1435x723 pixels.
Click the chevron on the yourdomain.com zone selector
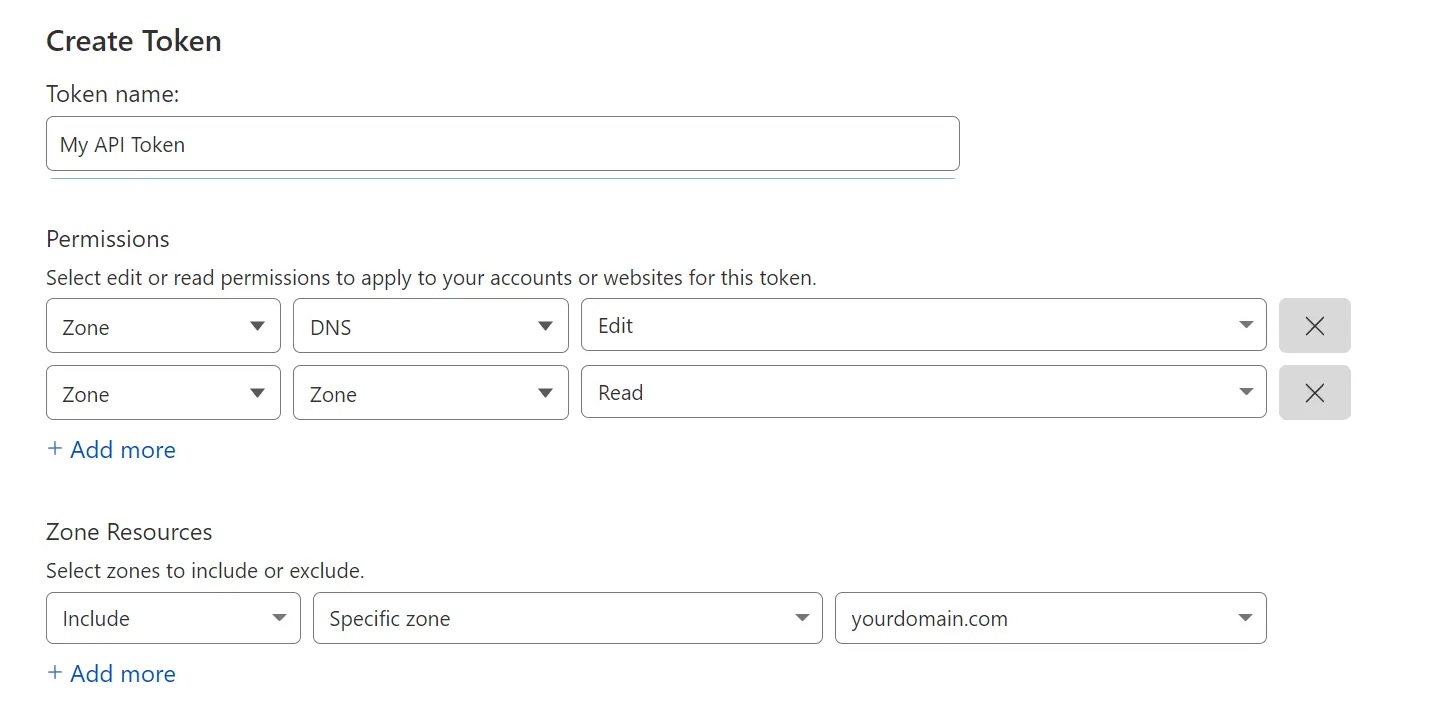pos(1245,618)
